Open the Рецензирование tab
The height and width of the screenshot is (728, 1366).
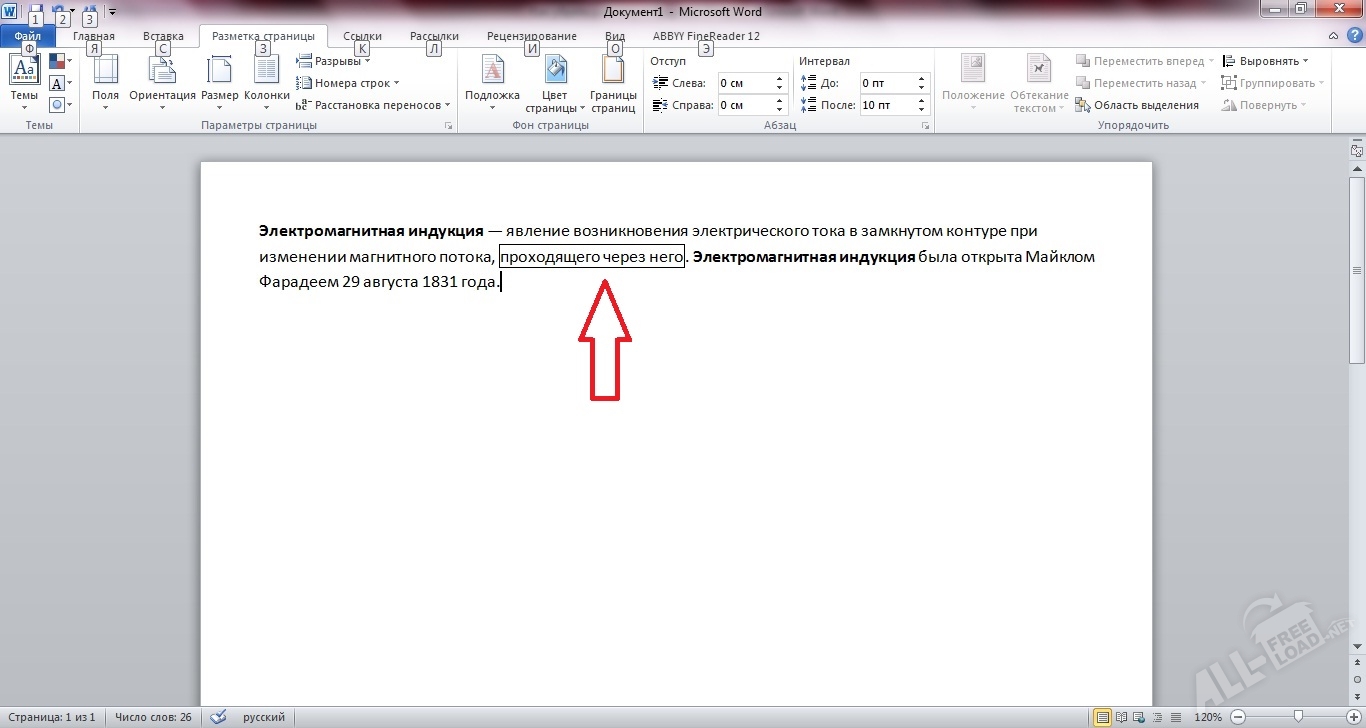531,36
